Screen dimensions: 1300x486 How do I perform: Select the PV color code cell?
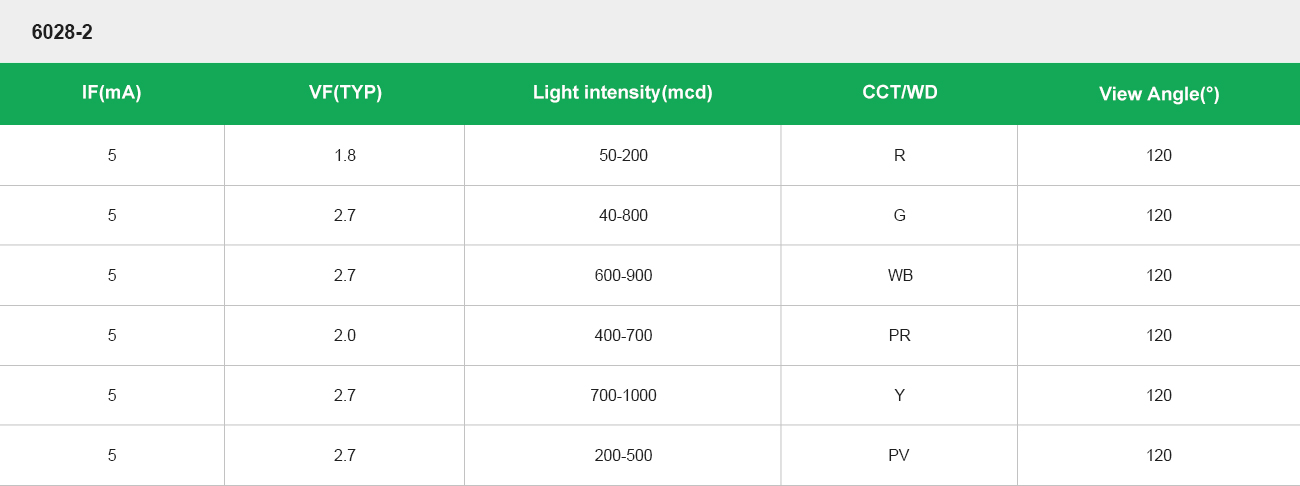tap(899, 455)
